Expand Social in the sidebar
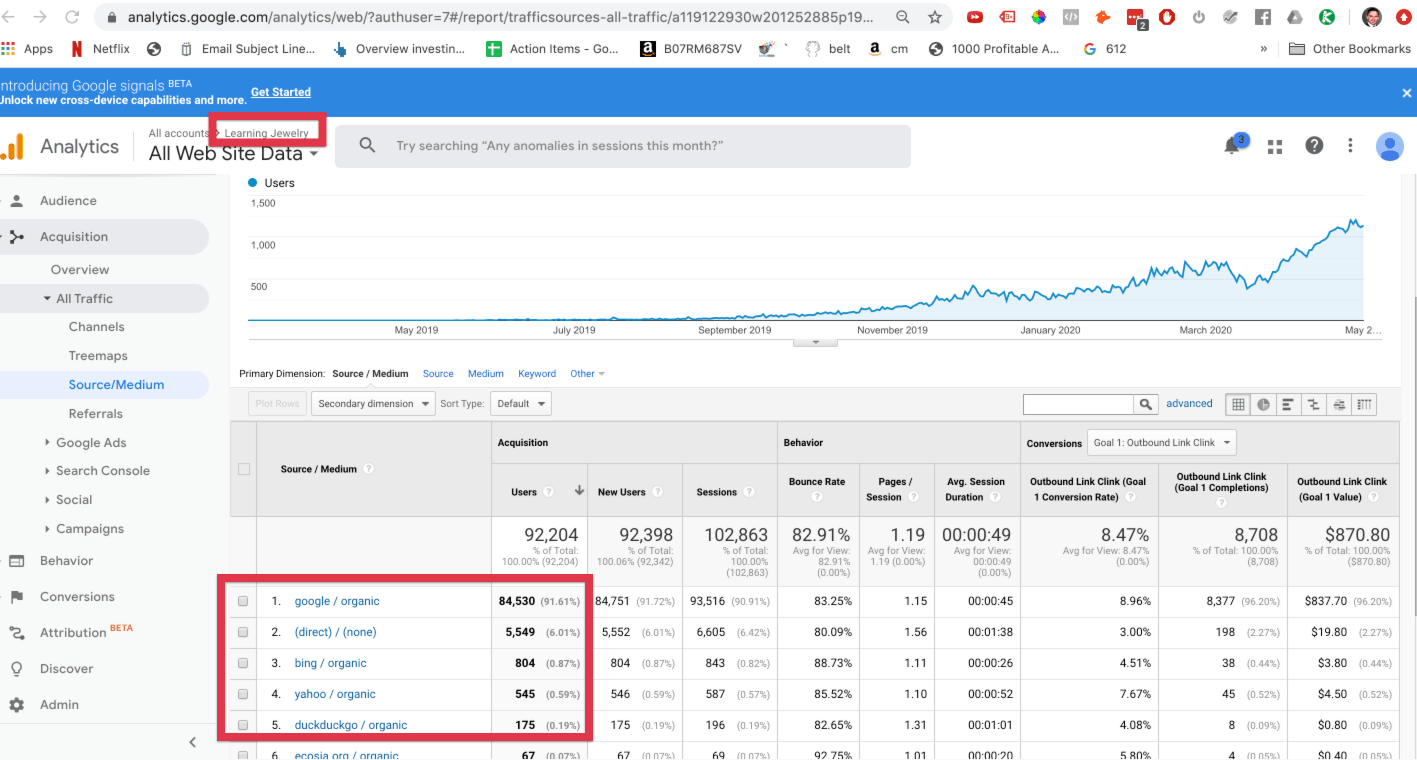This screenshot has width=1417, height=760. coord(74,500)
